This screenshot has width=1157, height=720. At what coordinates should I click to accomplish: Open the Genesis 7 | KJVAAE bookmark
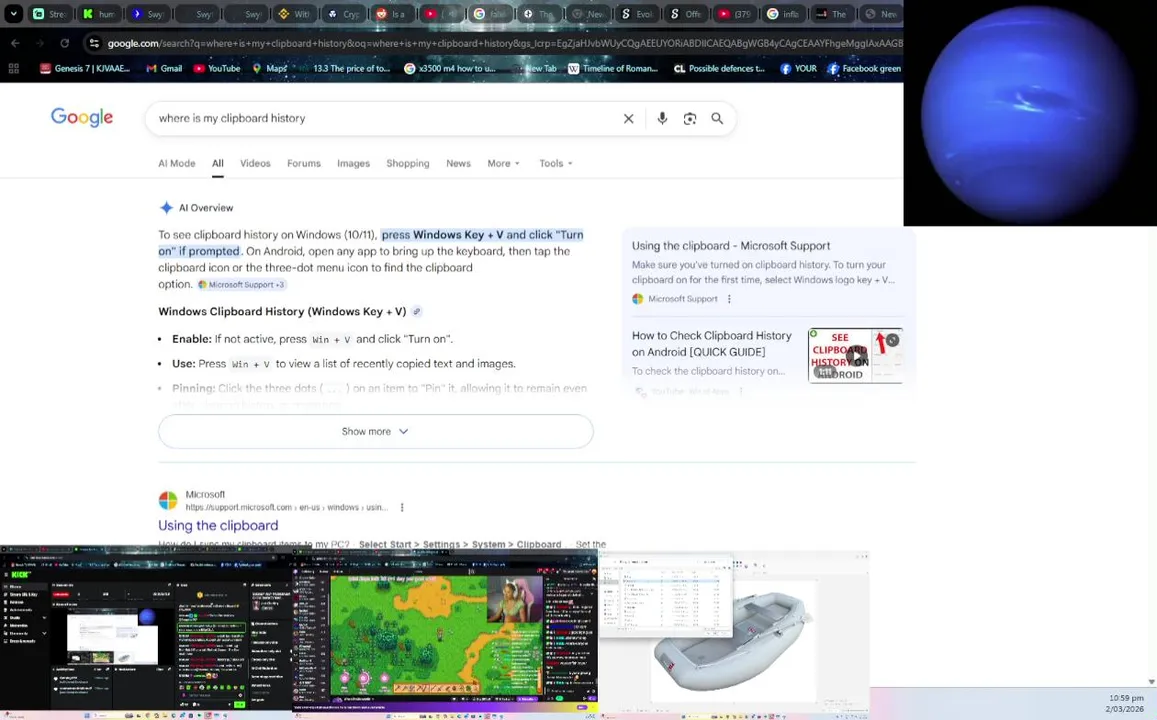pos(85,69)
